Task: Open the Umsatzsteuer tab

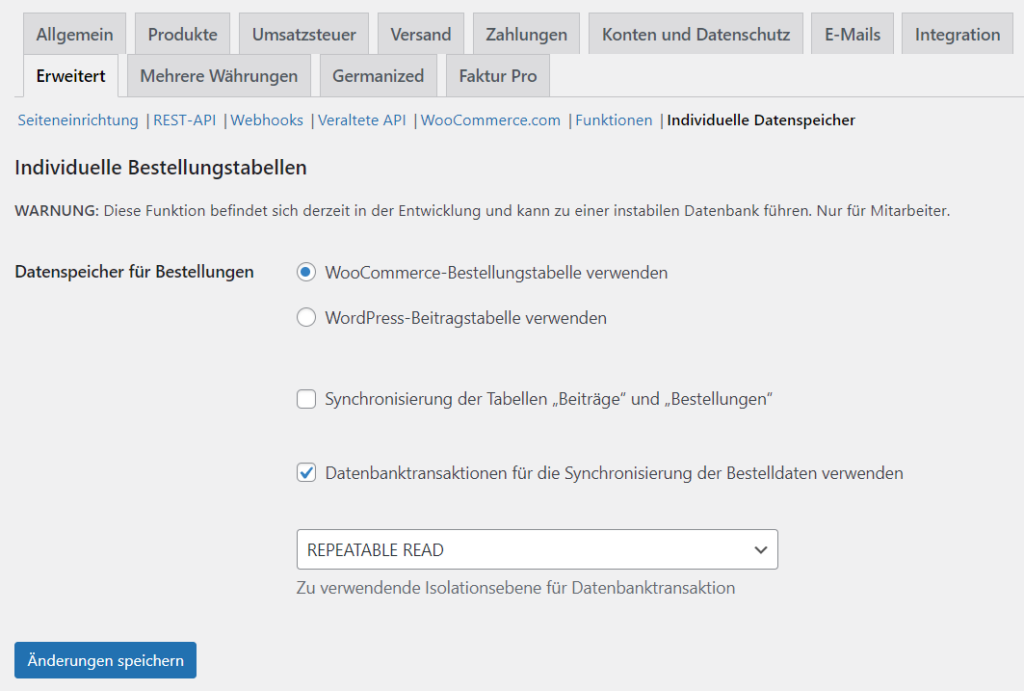Action: 304,34
